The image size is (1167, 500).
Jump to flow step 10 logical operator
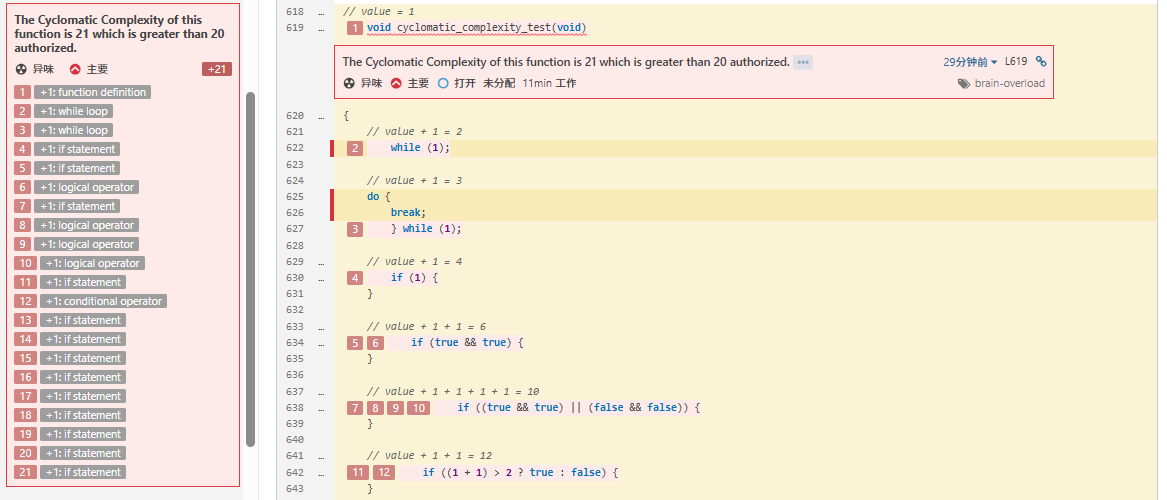point(92,263)
